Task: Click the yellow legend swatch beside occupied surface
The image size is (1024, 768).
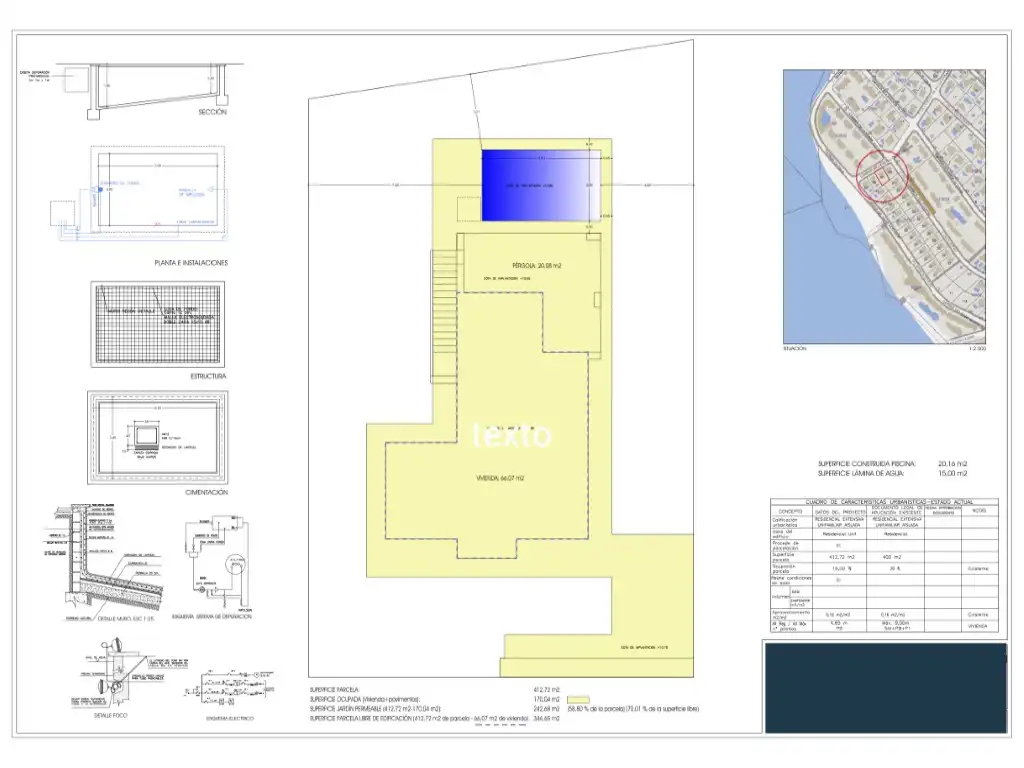Action: pos(578,699)
